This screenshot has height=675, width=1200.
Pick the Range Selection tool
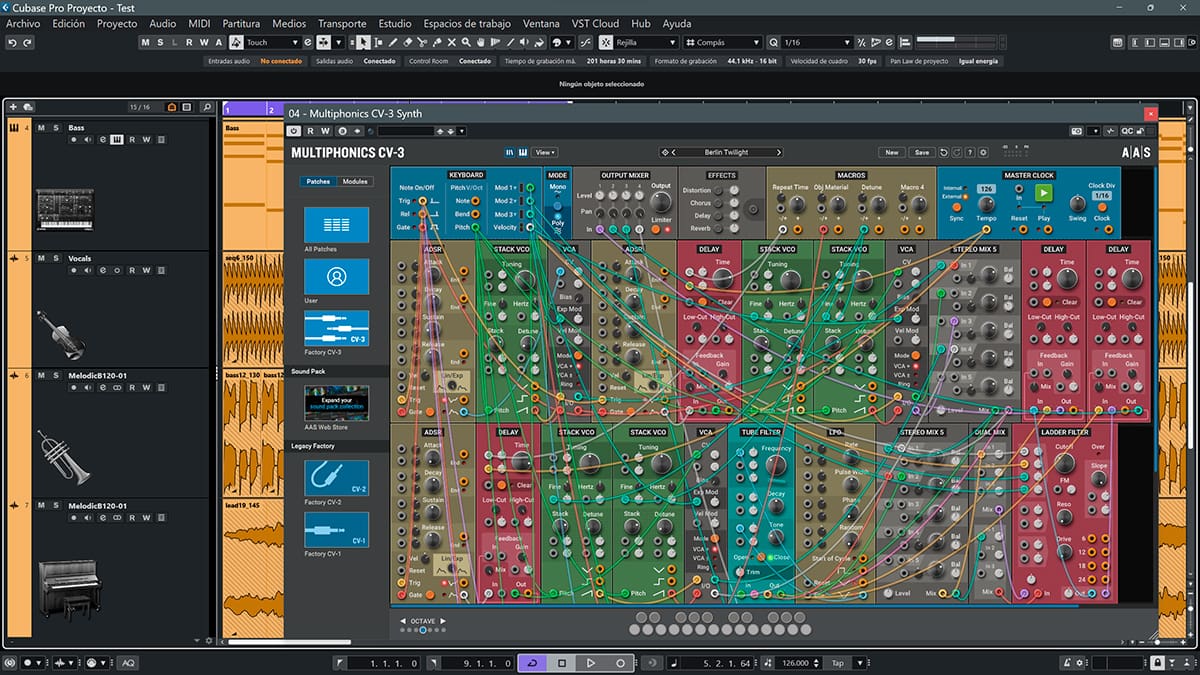[378, 43]
